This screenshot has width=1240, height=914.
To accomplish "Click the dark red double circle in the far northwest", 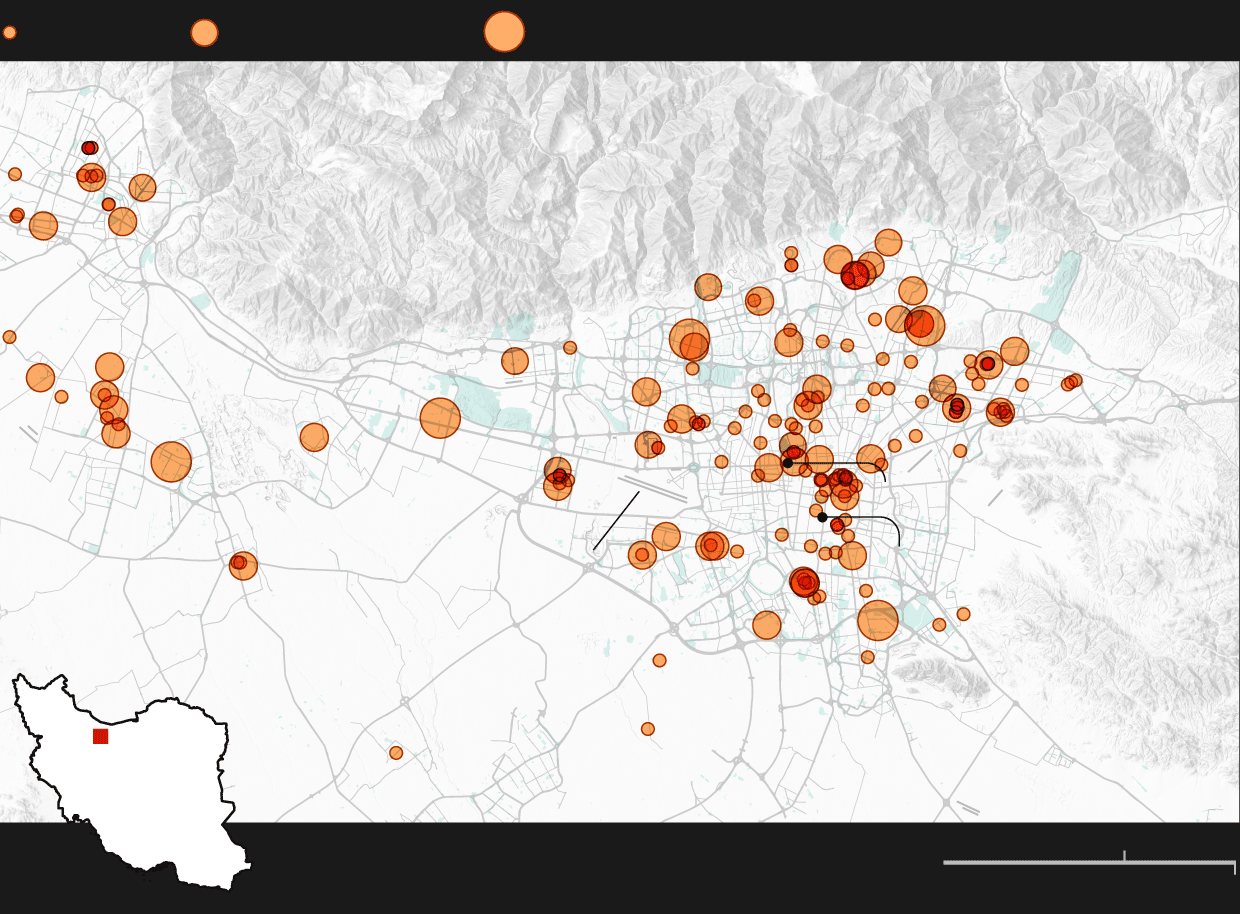I will 89,148.
